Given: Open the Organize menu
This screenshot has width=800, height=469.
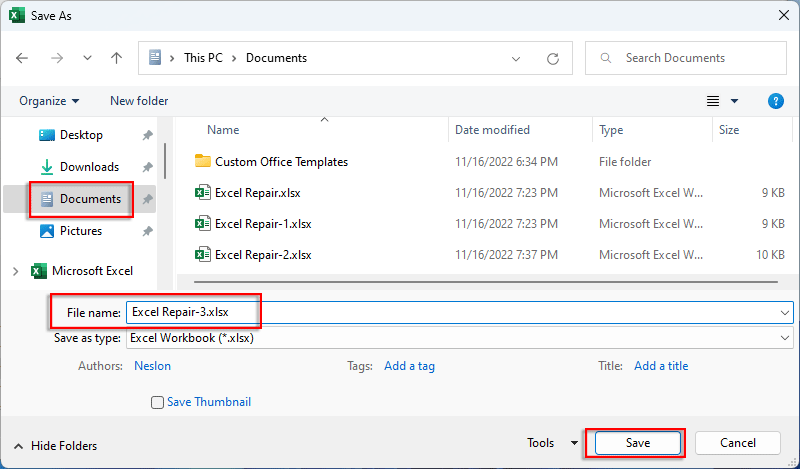Looking at the screenshot, I should [x=48, y=101].
